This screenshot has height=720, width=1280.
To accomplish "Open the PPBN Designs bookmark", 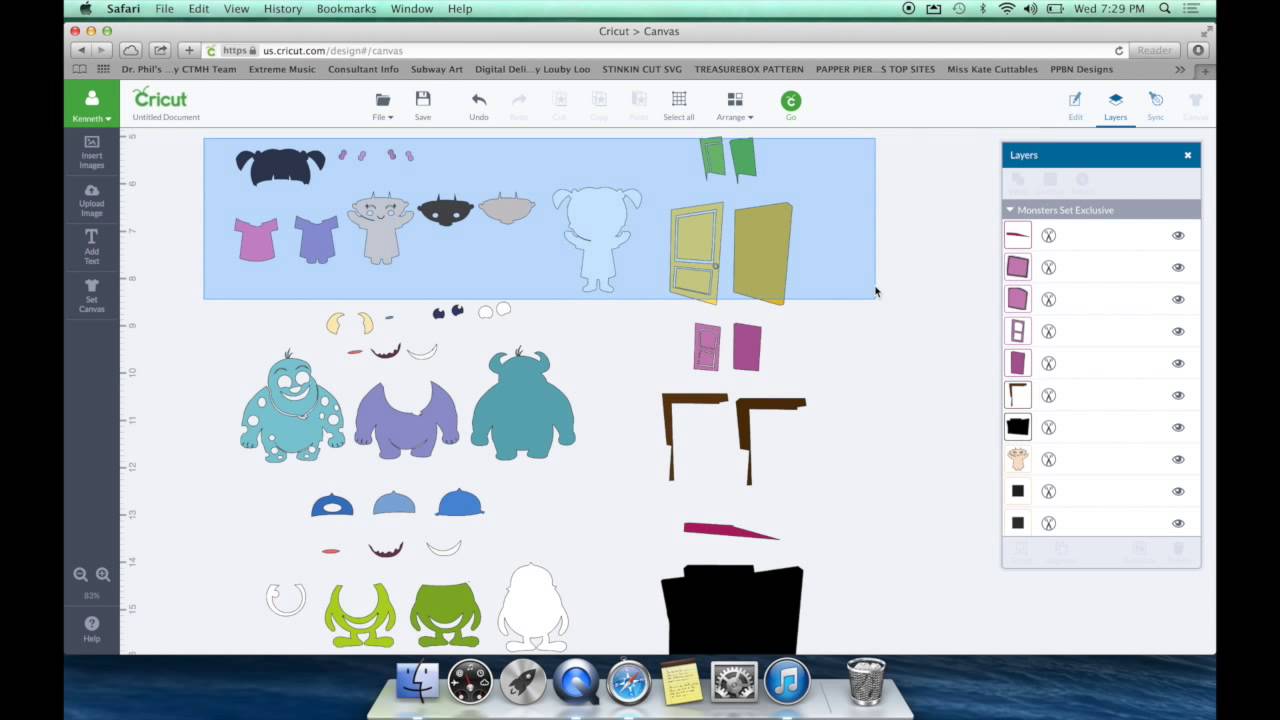I will [x=1081, y=70].
